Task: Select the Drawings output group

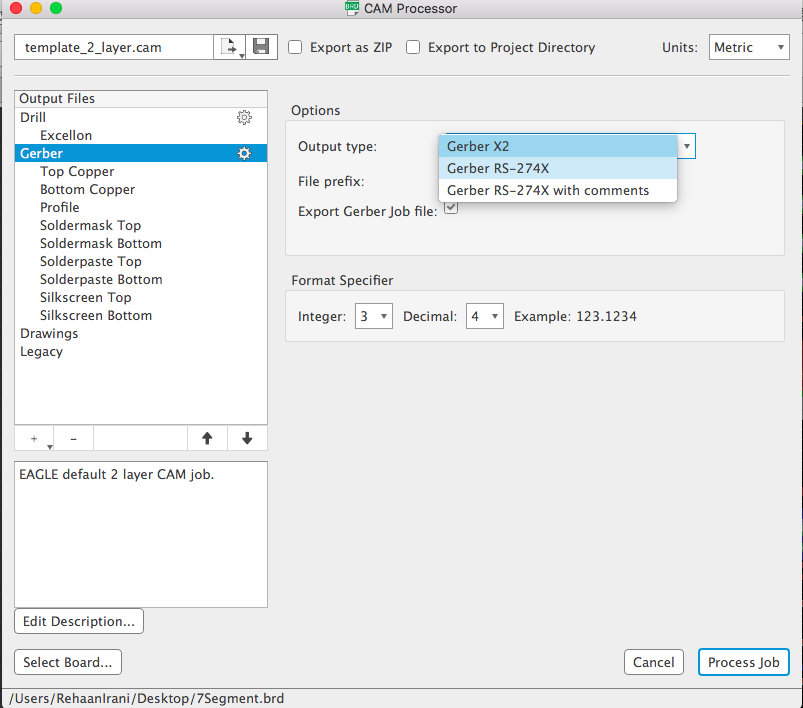Action: 141,333
